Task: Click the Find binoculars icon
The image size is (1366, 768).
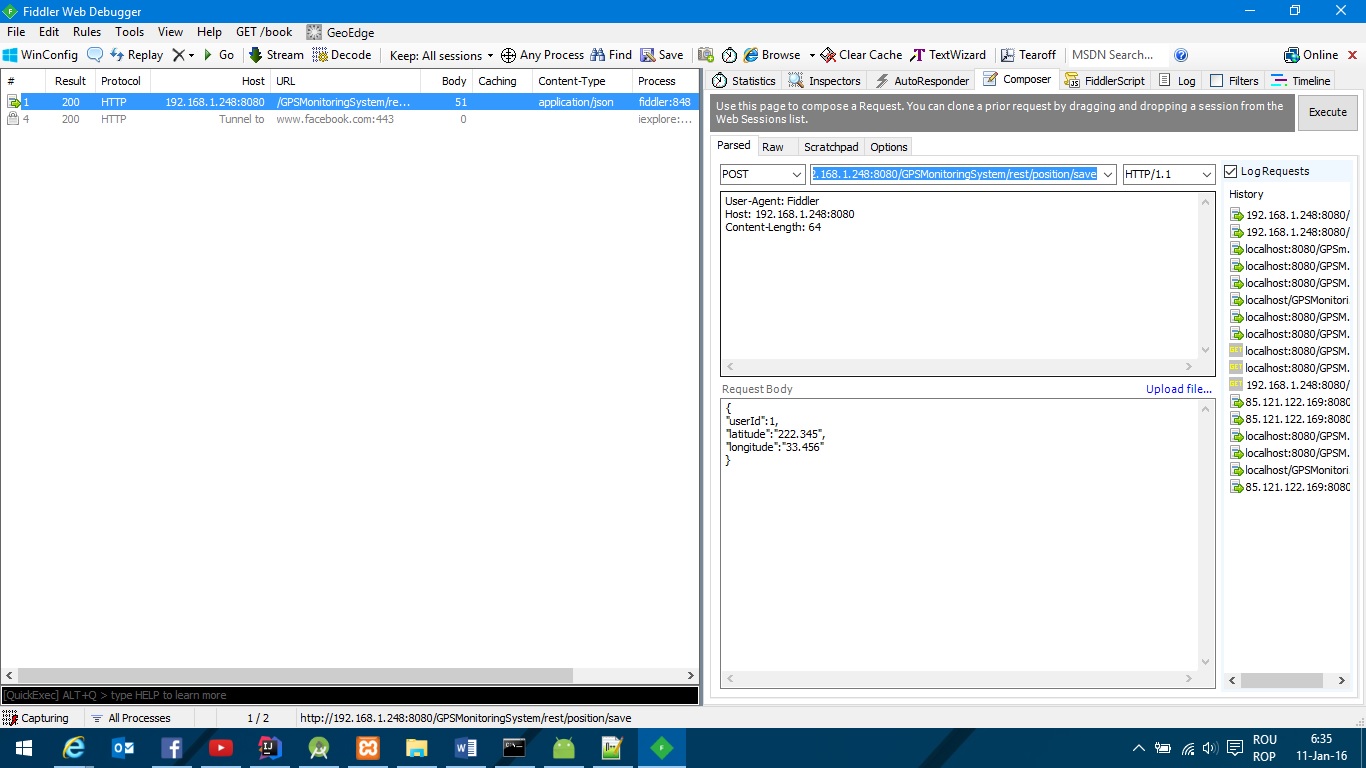Action: coord(598,55)
